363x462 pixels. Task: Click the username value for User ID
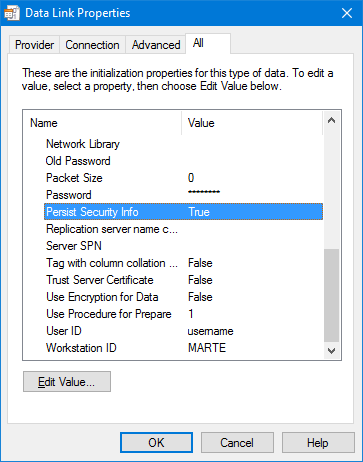[210, 331]
